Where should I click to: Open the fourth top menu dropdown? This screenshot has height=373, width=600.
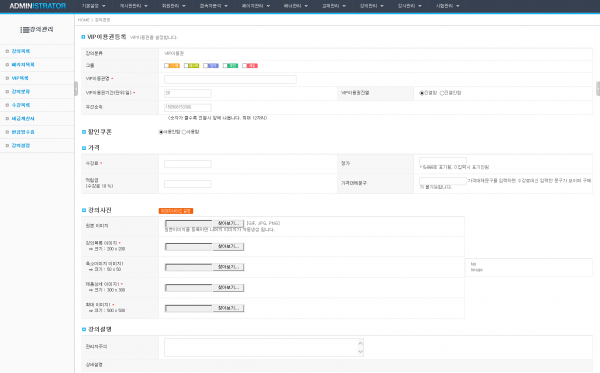(214, 6)
